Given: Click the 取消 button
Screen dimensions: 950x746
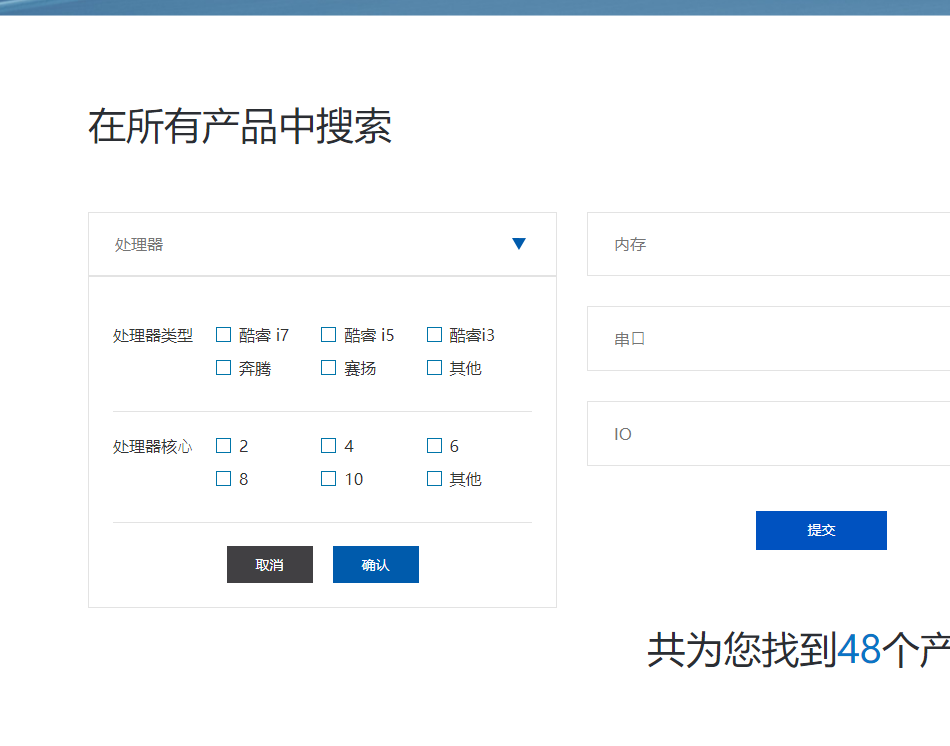Looking at the screenshot, I should coord(270,565).
